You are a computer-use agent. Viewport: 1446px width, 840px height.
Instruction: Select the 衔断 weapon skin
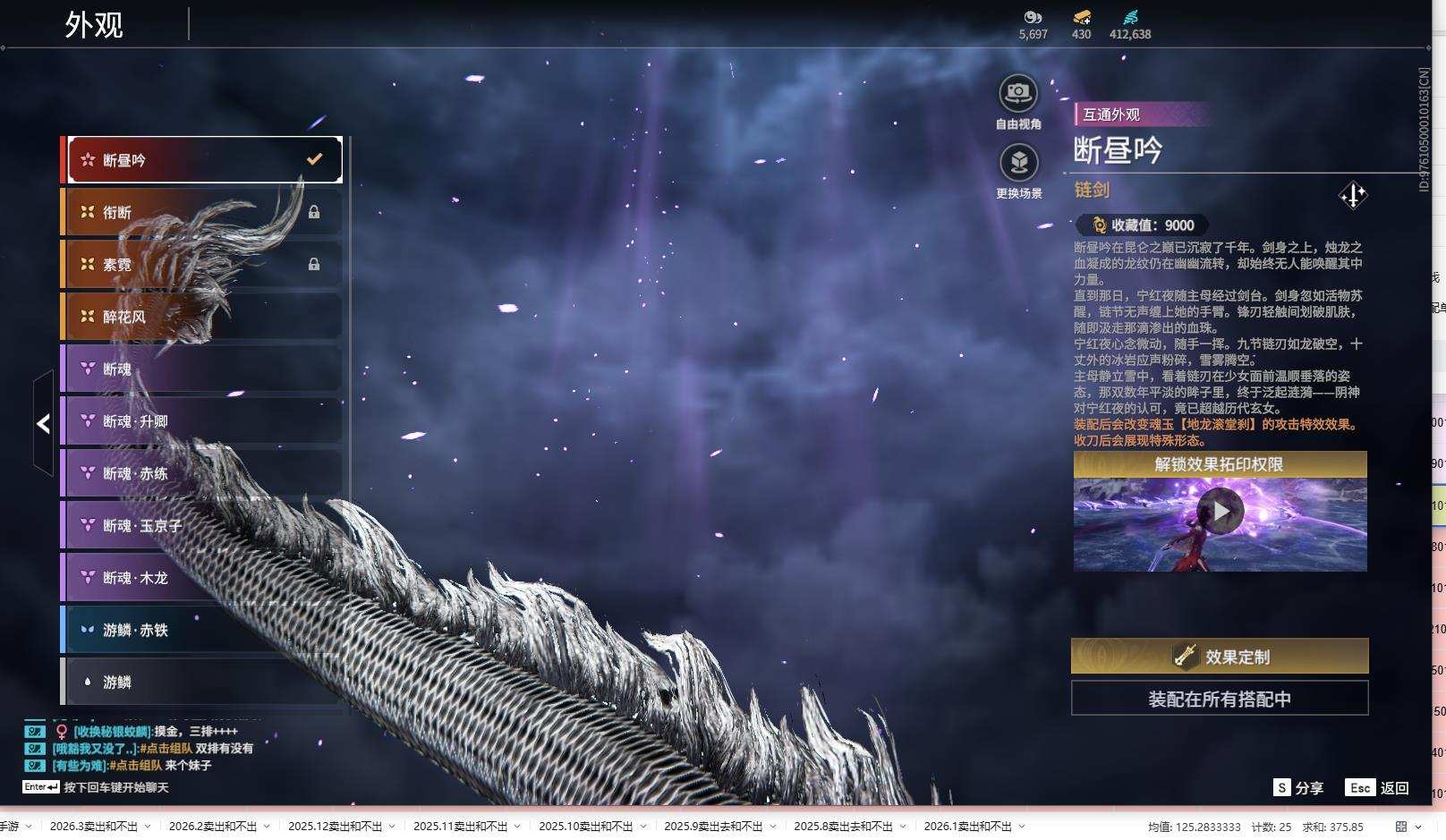coord(204,212)
